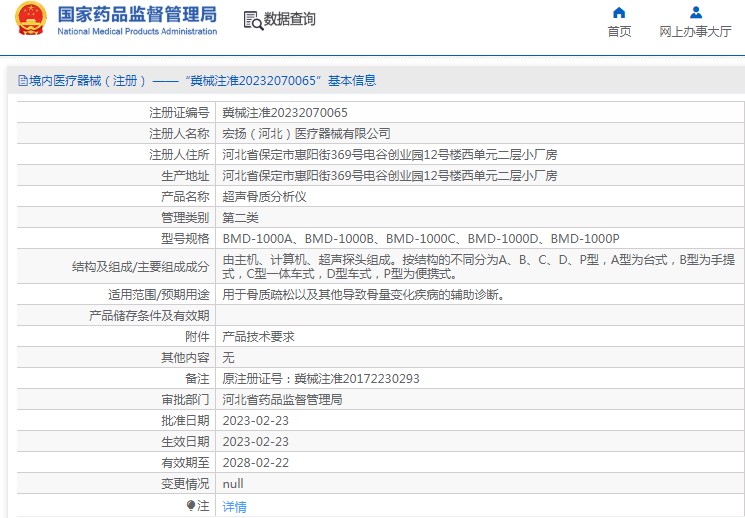745x518 pixels.
Task: Click registration number value 冀械注准20232070065
Action: tap(285, 113)
